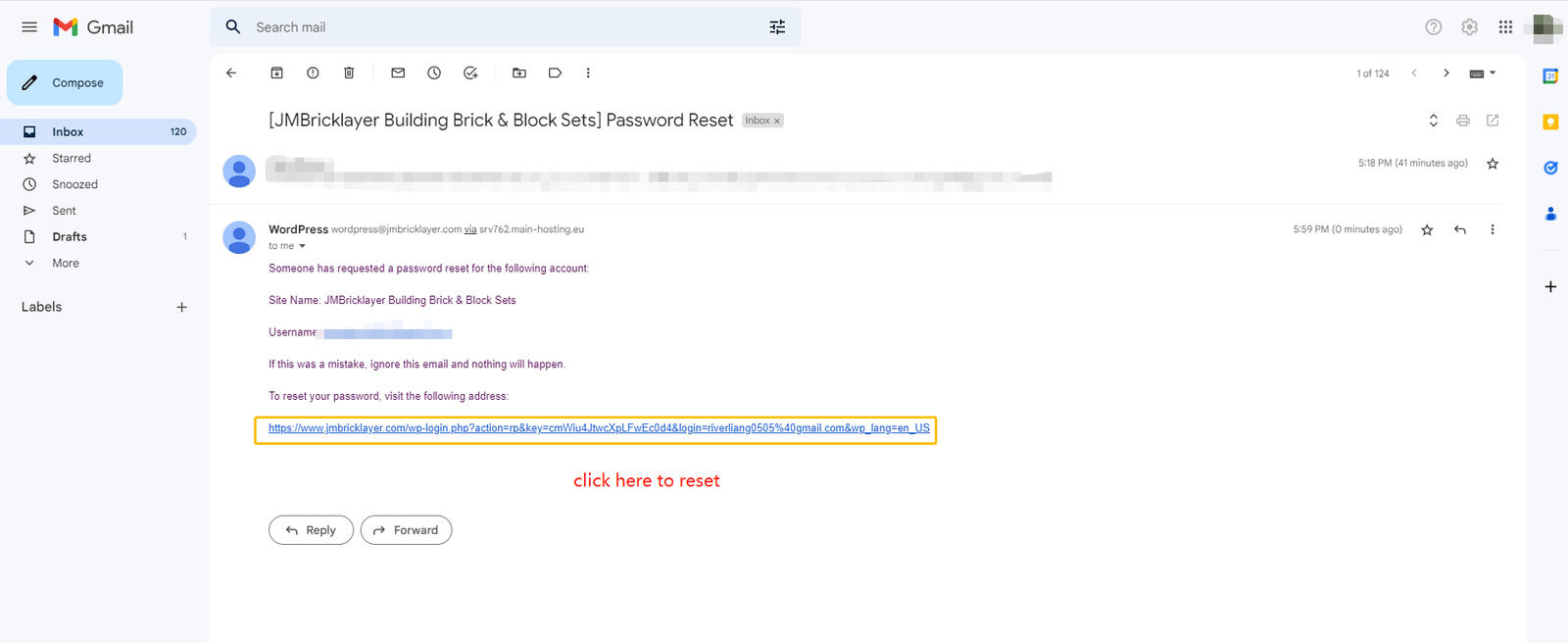Click the Gmail logo
Screen dimensions: 1568x643
coord(93,27)
